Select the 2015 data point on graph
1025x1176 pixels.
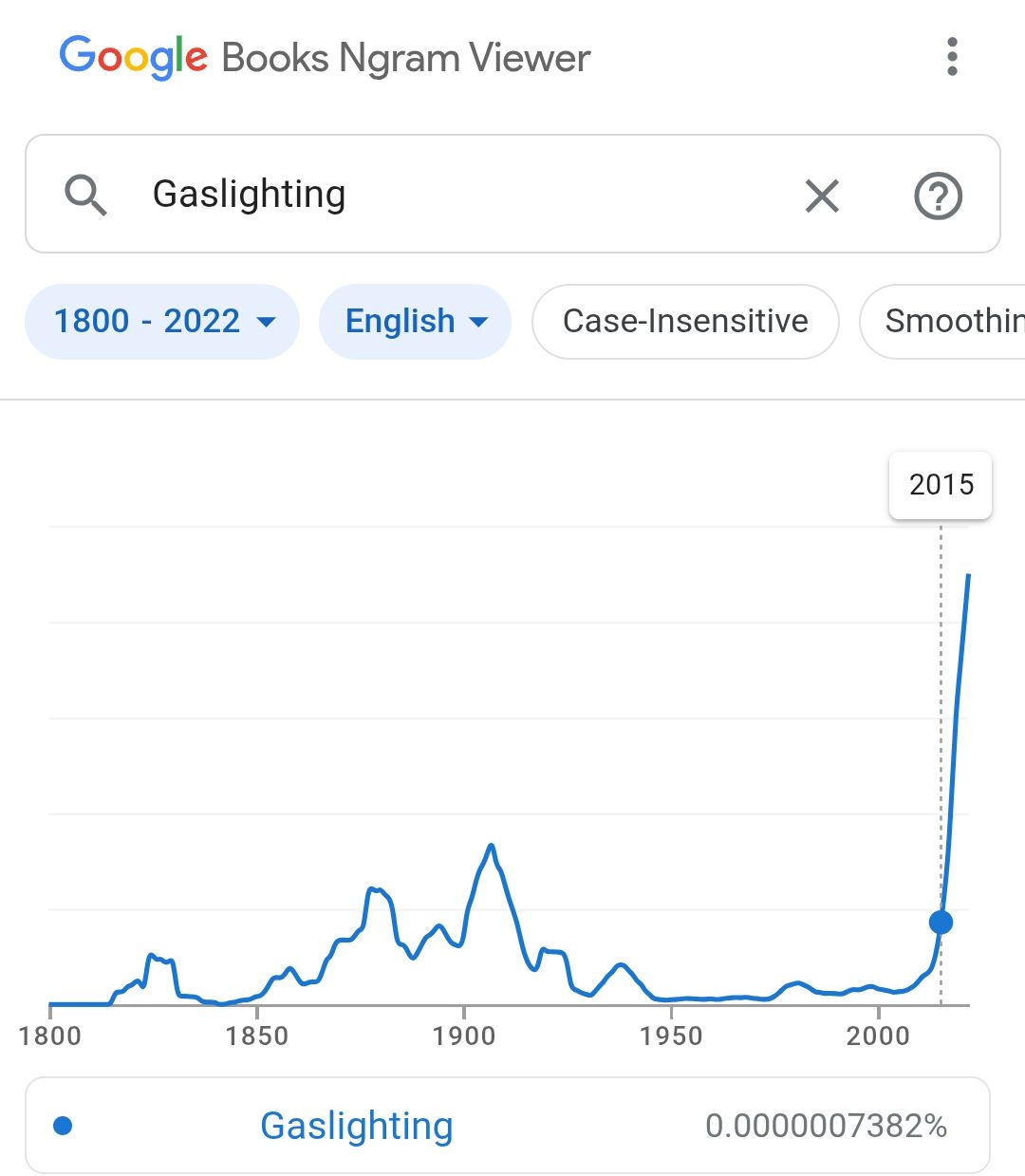[x=941, y=922]
